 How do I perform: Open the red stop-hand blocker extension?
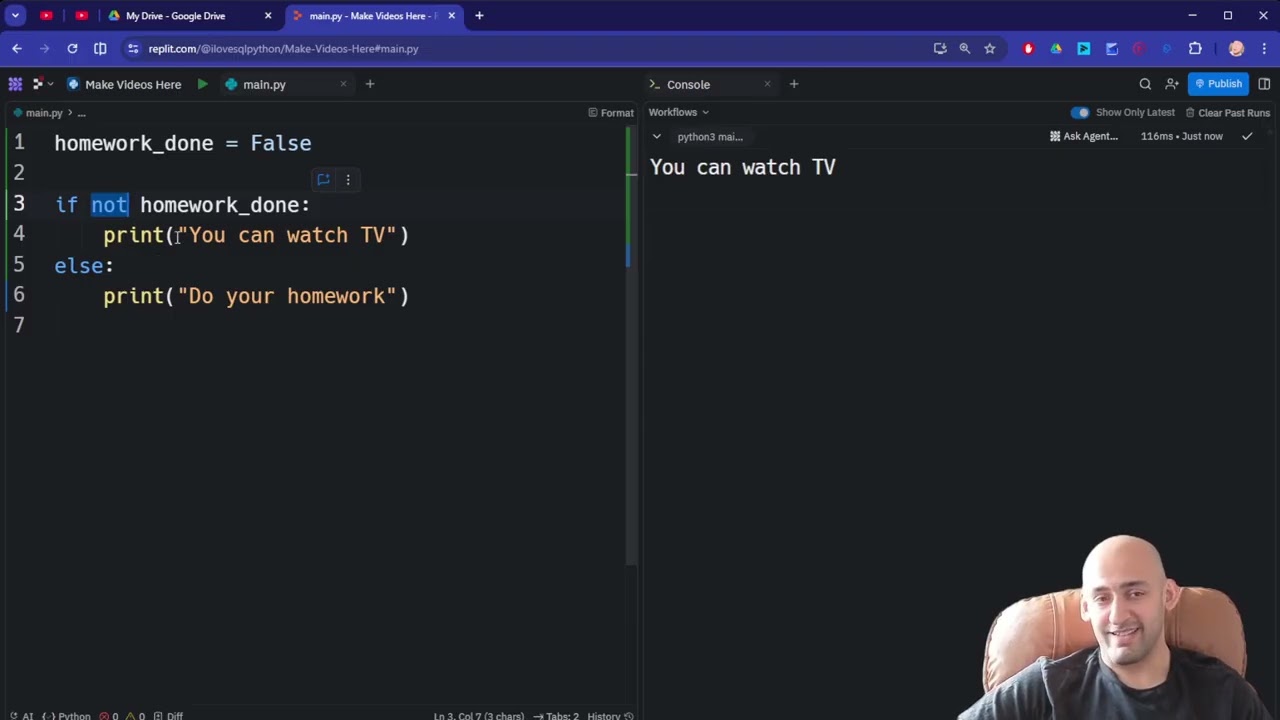pos(1028,48)
